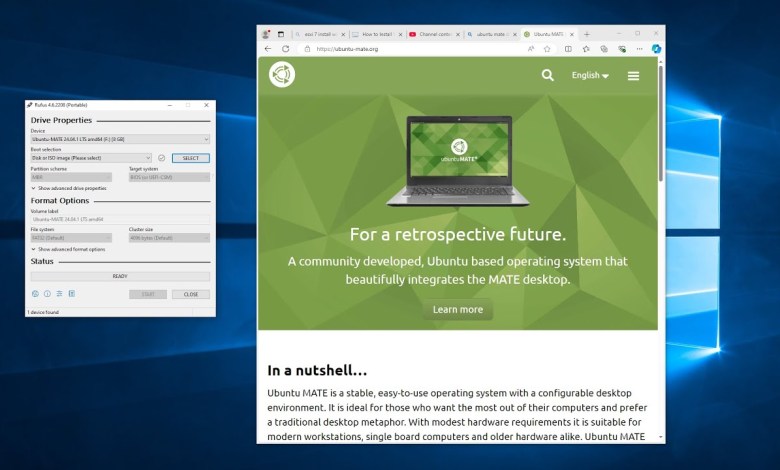Open the Rufus about info icon
This screenshot has height=470, width=780.
pos(47,294)
